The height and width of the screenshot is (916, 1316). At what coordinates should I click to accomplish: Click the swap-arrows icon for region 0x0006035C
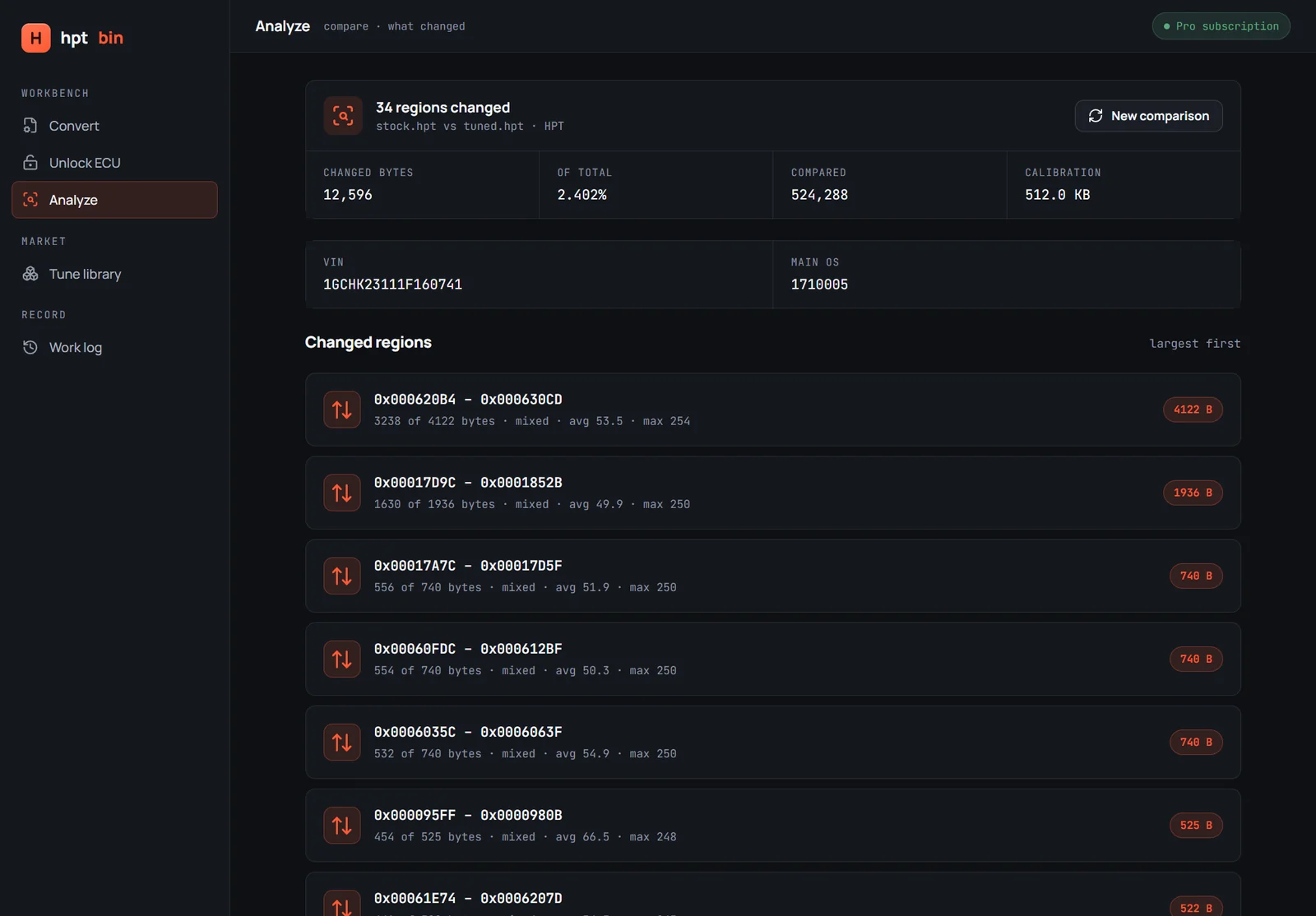(342, 743)
